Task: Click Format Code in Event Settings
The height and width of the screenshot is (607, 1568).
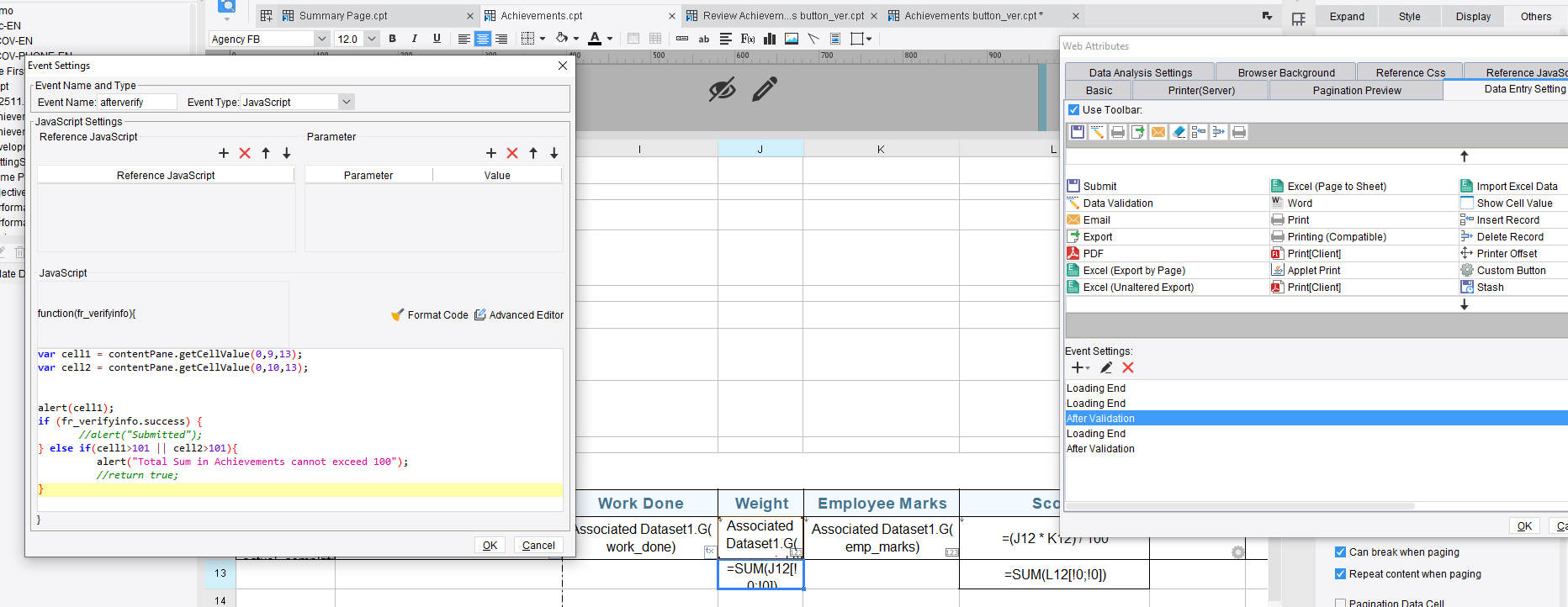Action: (x=430, y=314)
